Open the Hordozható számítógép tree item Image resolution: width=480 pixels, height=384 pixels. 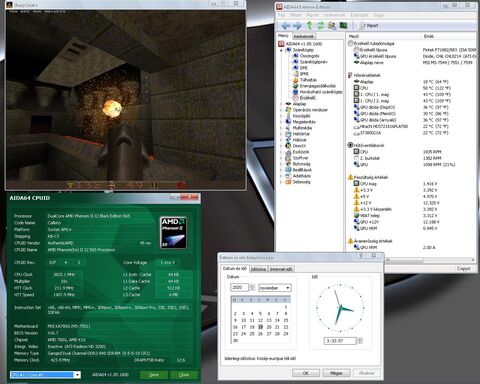[x=321, y=92]
